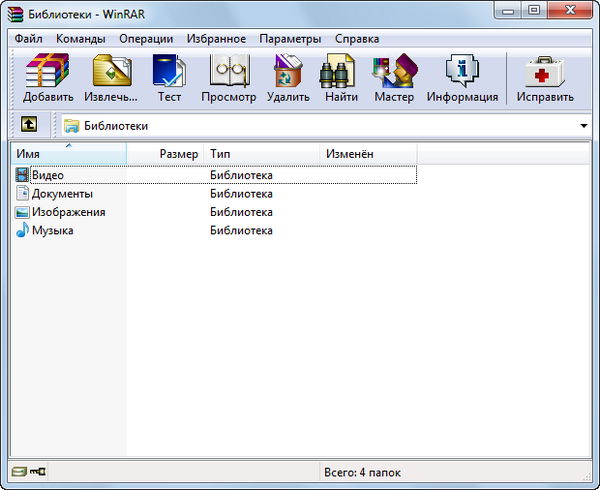Image resolution: width=600 pixels, height=490 pixels.
Task: Open the Найти (Find) binoculars tool
Action: click(341, 79)
